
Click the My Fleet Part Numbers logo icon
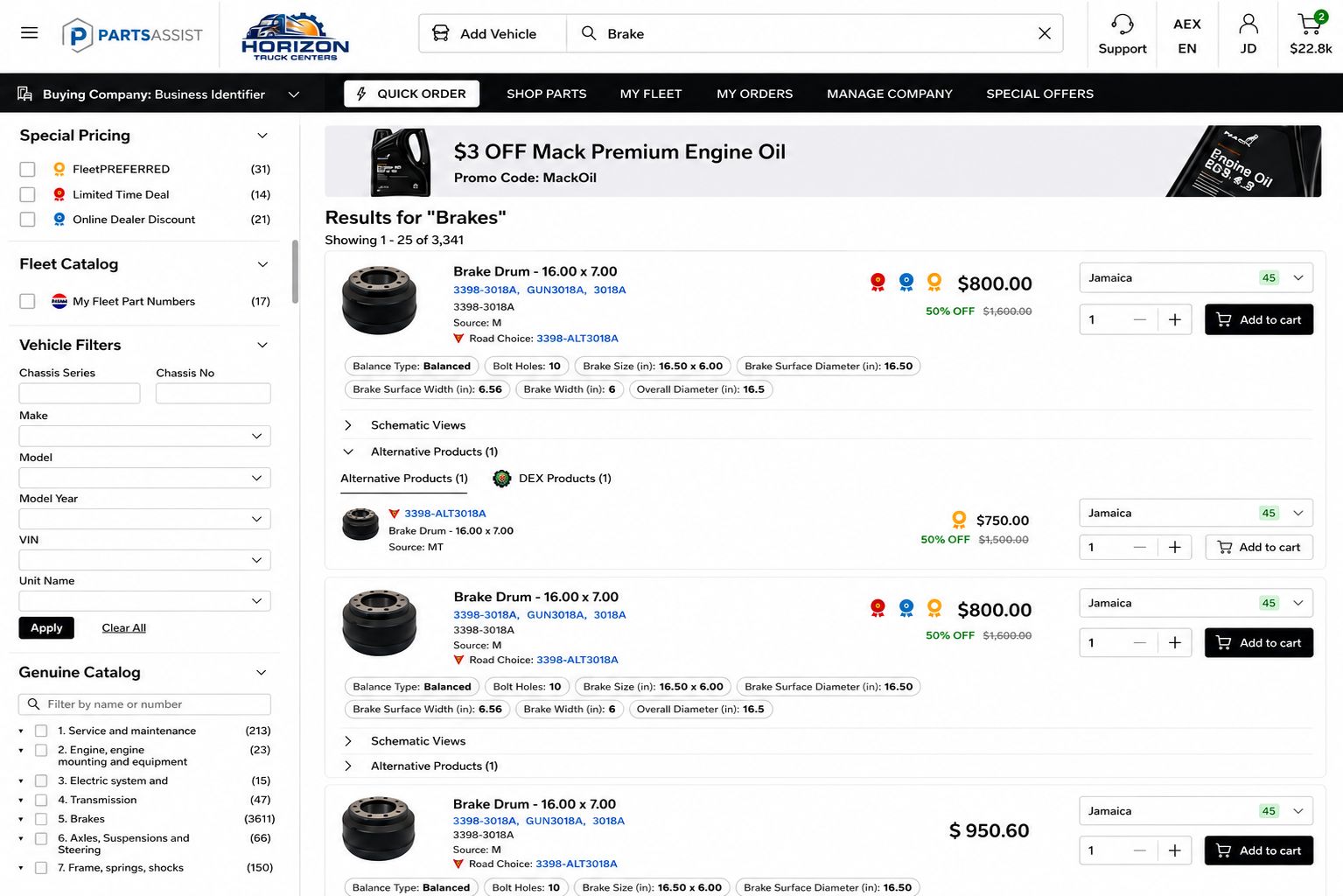[x=59, y=301]
